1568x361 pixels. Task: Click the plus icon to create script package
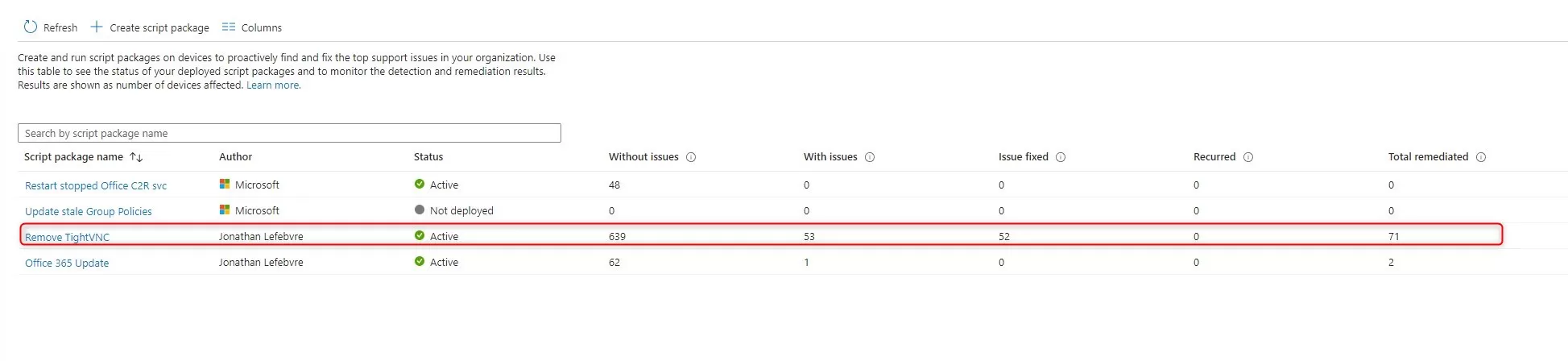[x=97, y=27]
